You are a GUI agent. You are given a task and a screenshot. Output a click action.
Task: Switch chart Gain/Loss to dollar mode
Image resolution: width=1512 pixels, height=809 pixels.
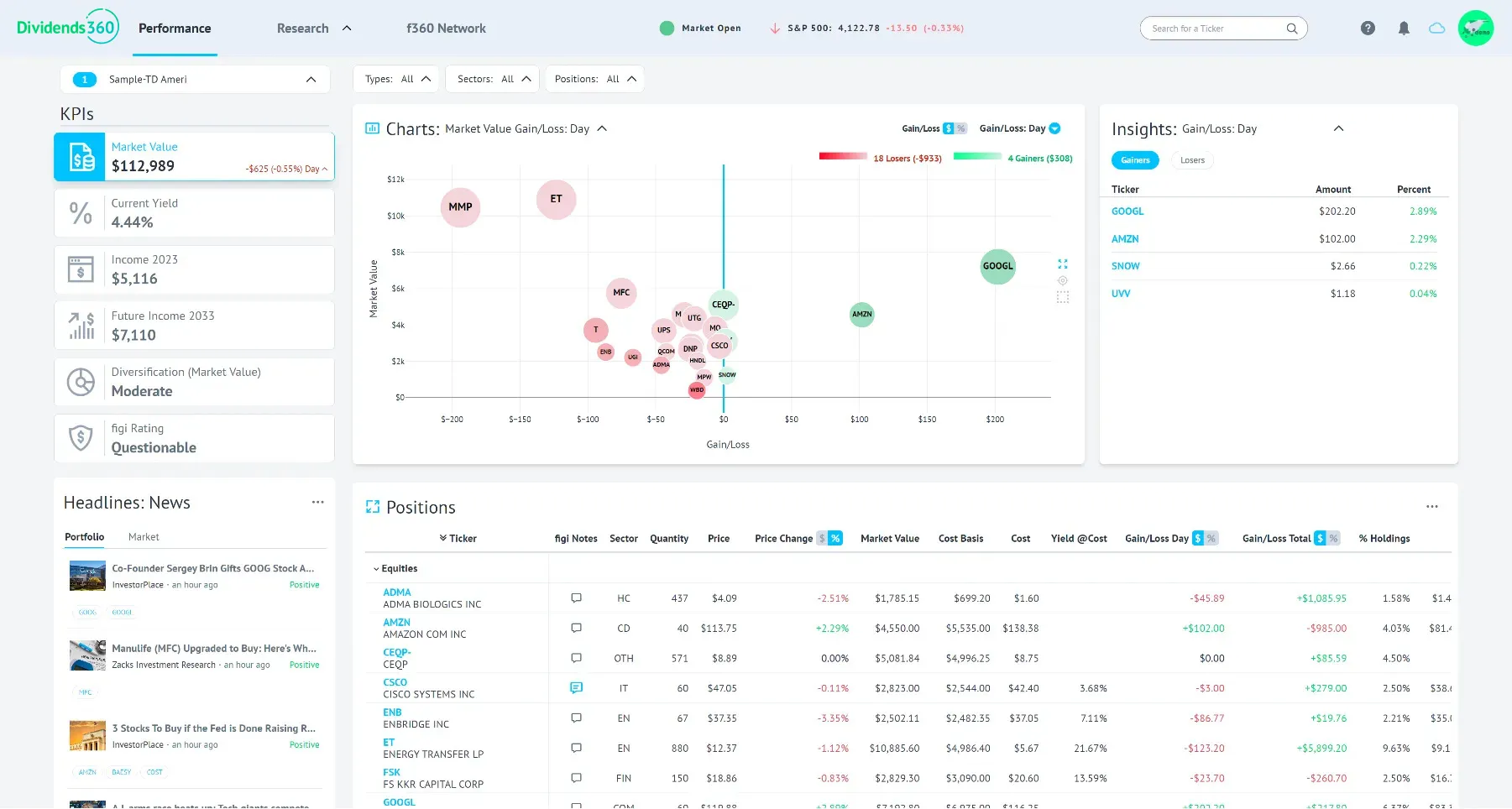[x=949, y=128]
